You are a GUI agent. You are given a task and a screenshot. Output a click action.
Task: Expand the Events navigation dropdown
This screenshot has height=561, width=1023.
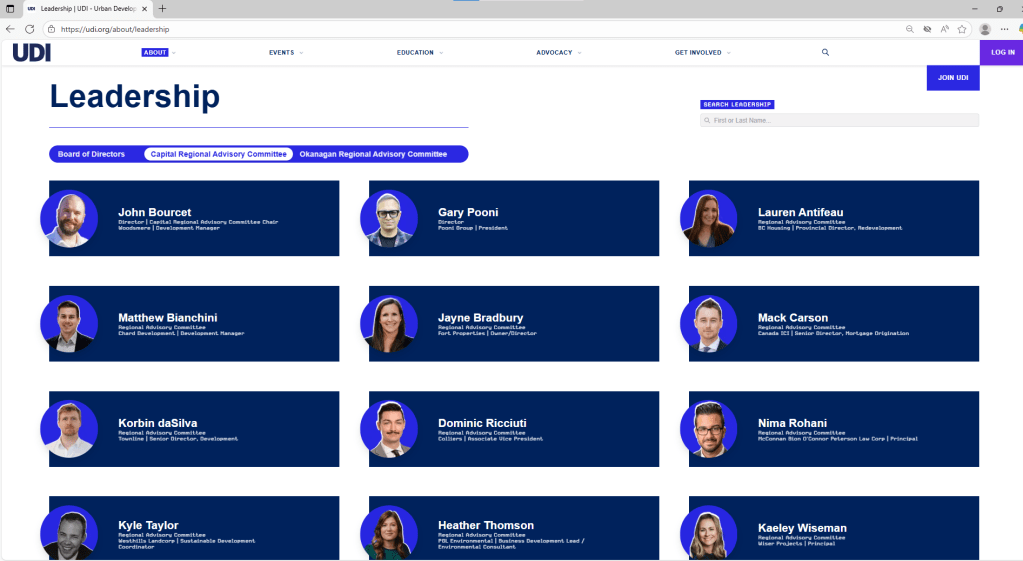pos(285,52)
